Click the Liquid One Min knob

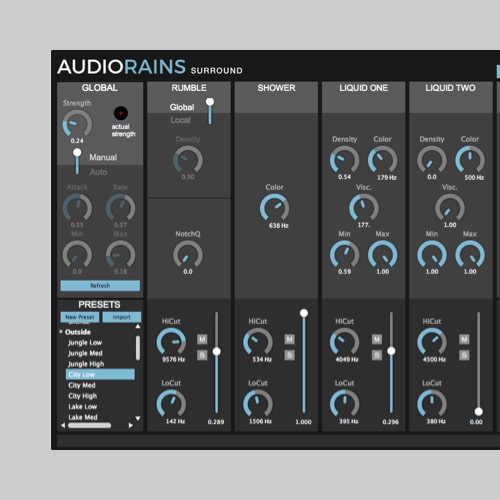[344, 255]
